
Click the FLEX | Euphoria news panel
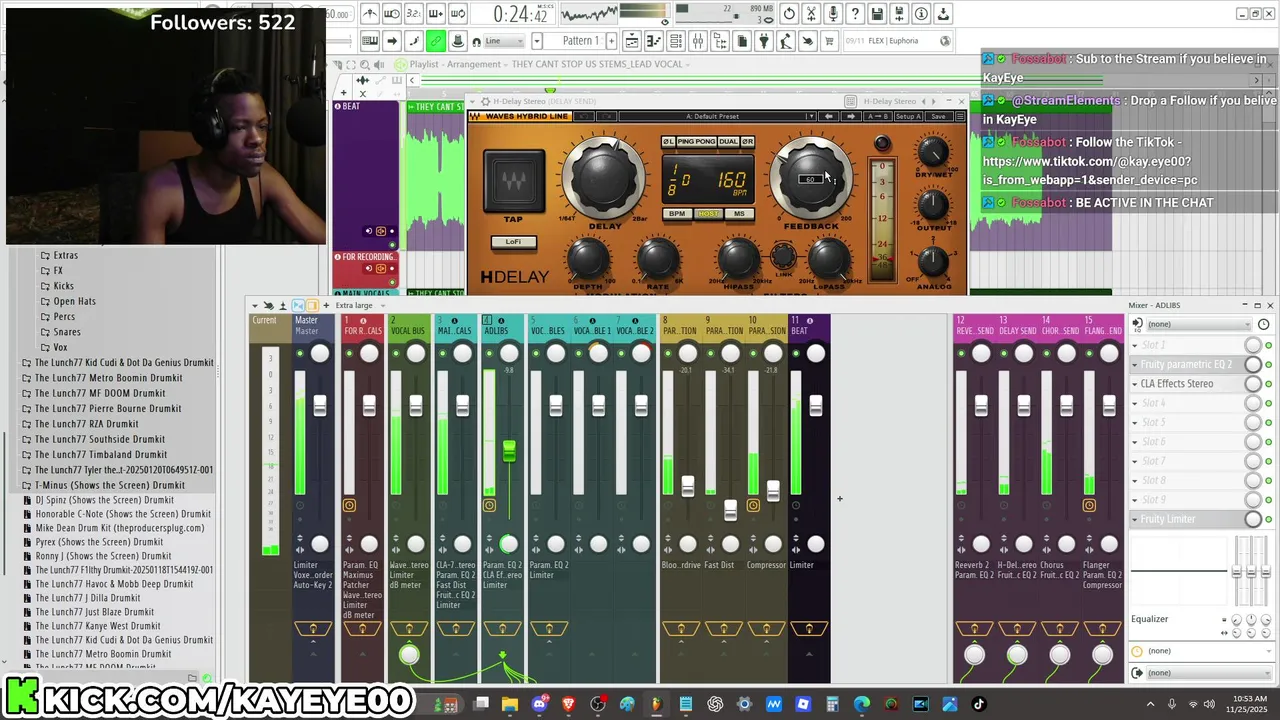(898, 41)
